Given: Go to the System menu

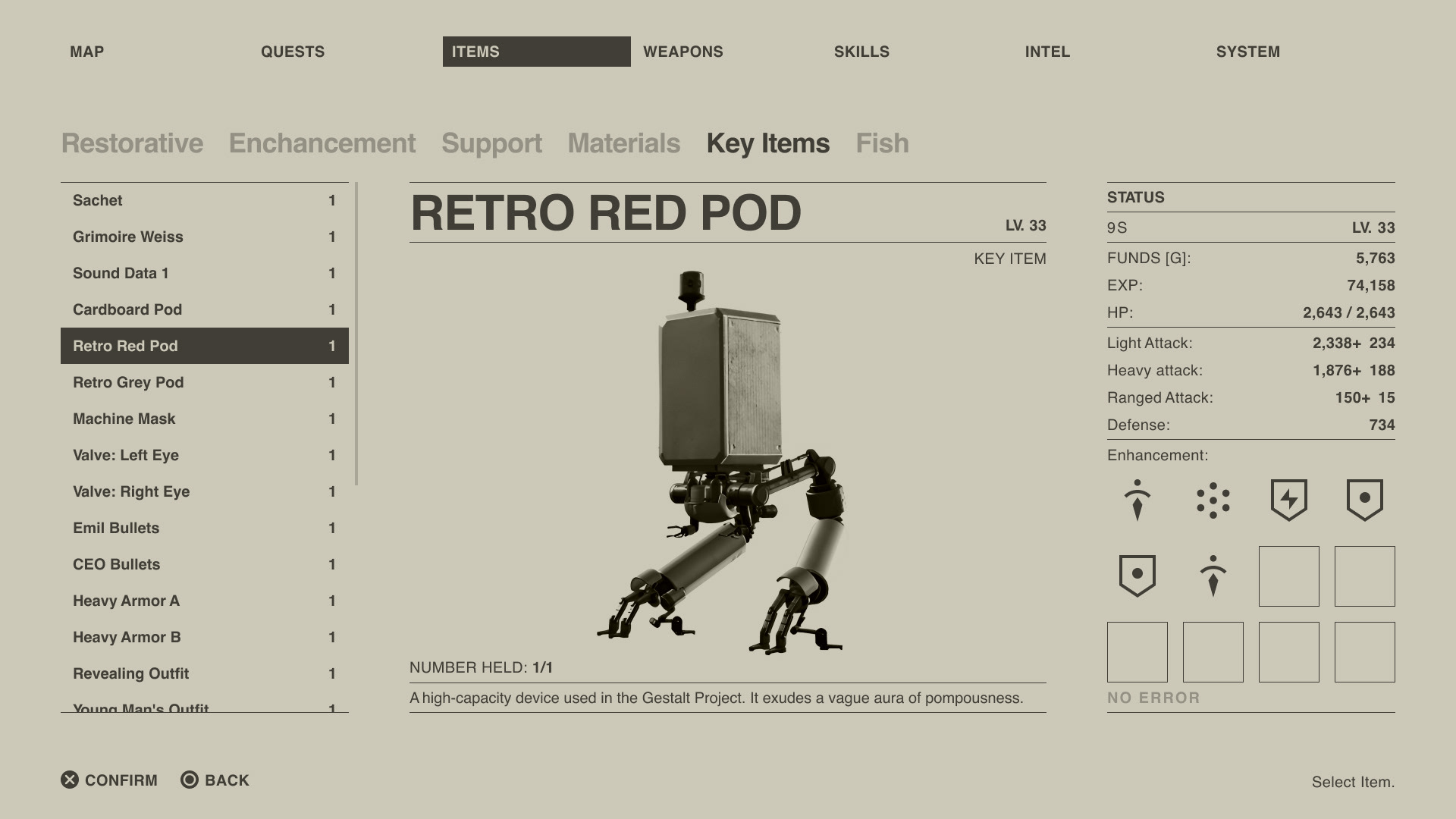Looking at the screenshot, I should 1247,52.
